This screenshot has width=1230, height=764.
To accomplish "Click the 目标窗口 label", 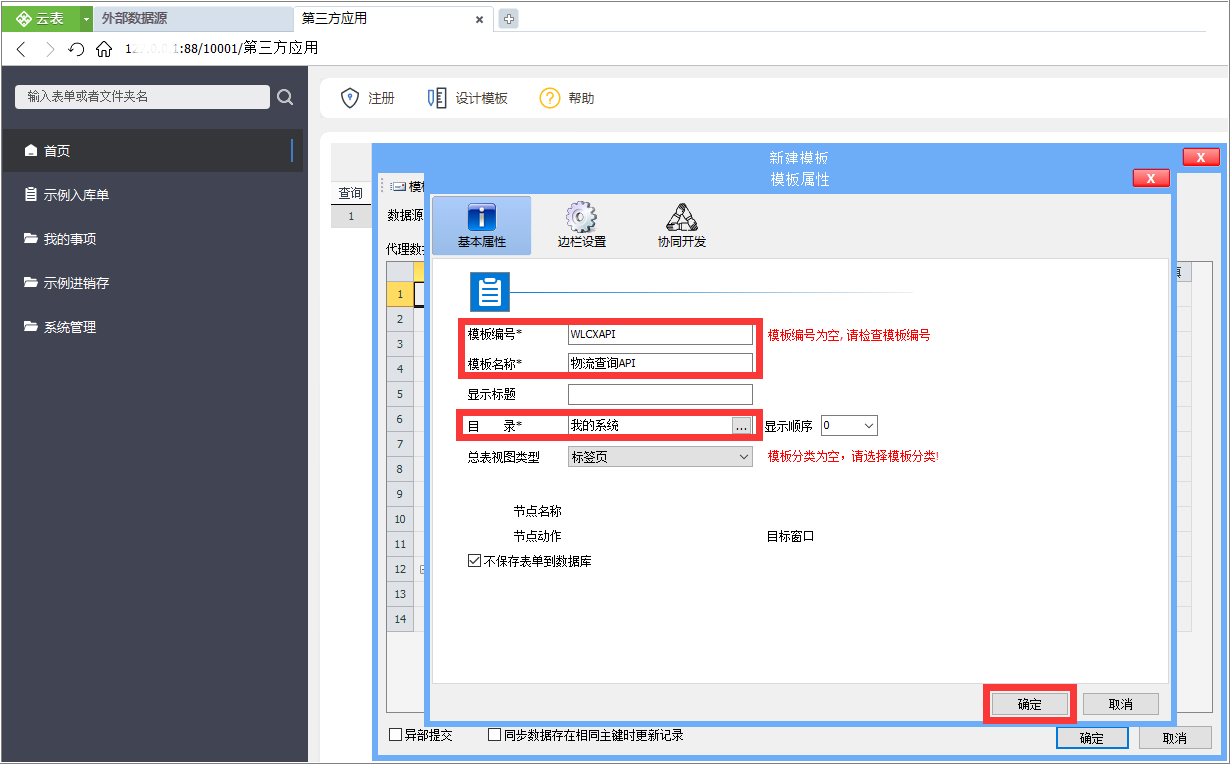I will click(790, 536).
